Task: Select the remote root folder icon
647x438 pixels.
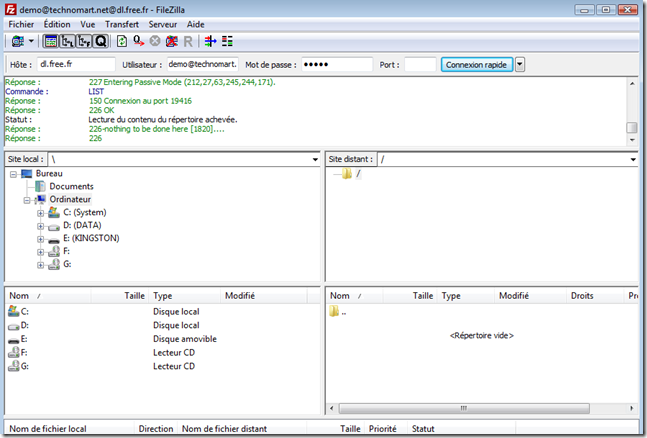Action: 347,174
